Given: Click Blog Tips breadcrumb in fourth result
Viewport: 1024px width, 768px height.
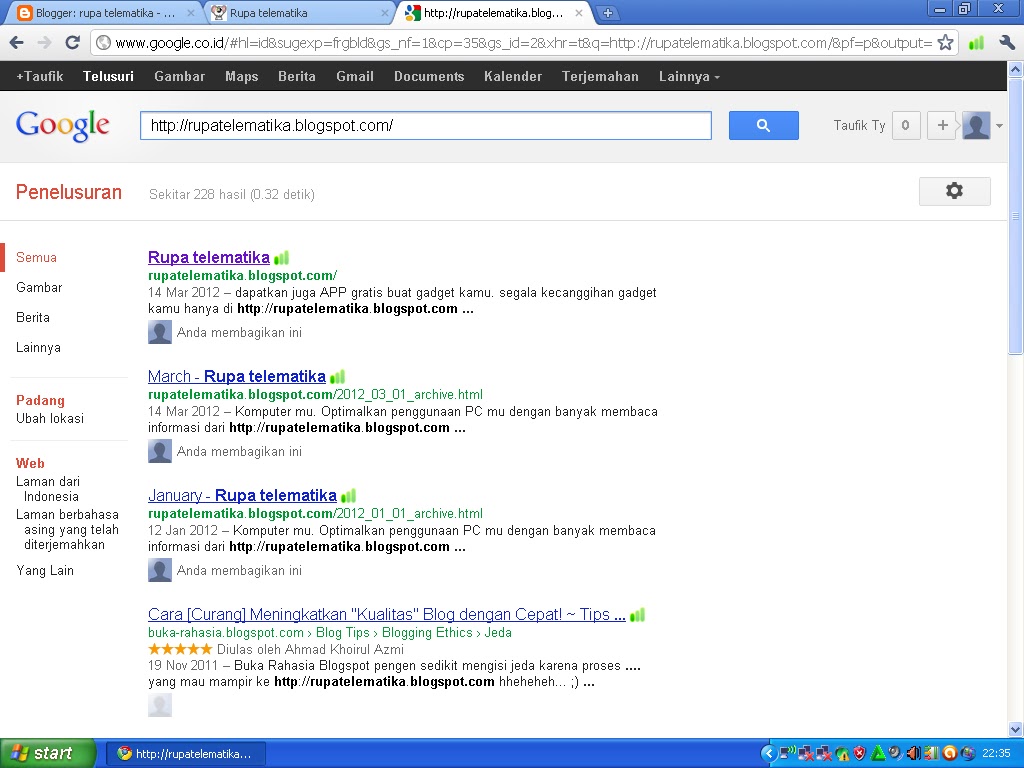Looking at the screenshot, I should pos(343,632).
